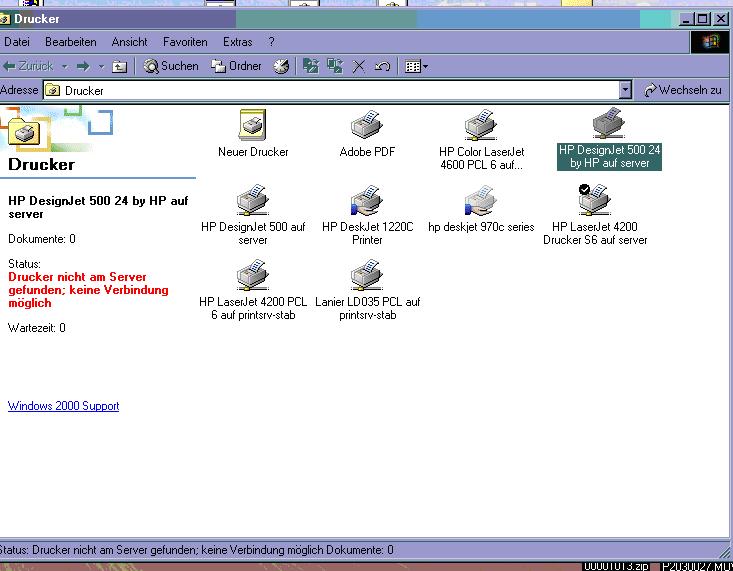Click the Wartezeit: 0 text

pyautogui.click(x=36, y=328)
